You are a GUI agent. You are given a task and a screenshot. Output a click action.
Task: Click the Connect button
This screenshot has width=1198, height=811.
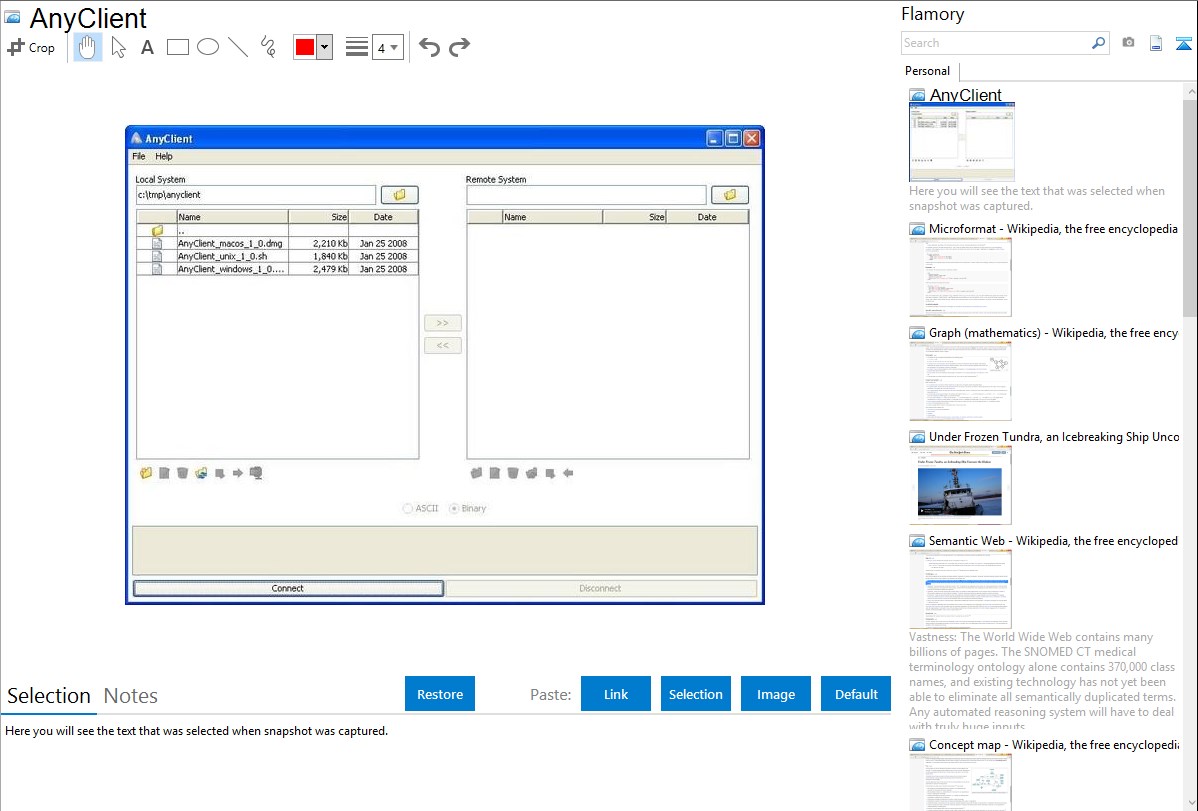(x=288, y=589)
